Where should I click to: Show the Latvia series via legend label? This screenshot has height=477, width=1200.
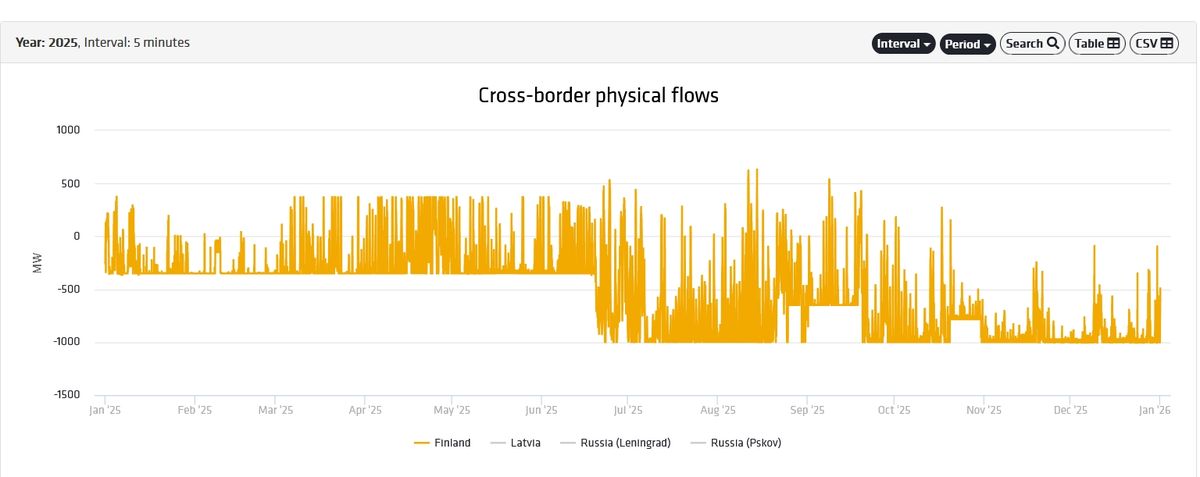click(x=525, y=443)
